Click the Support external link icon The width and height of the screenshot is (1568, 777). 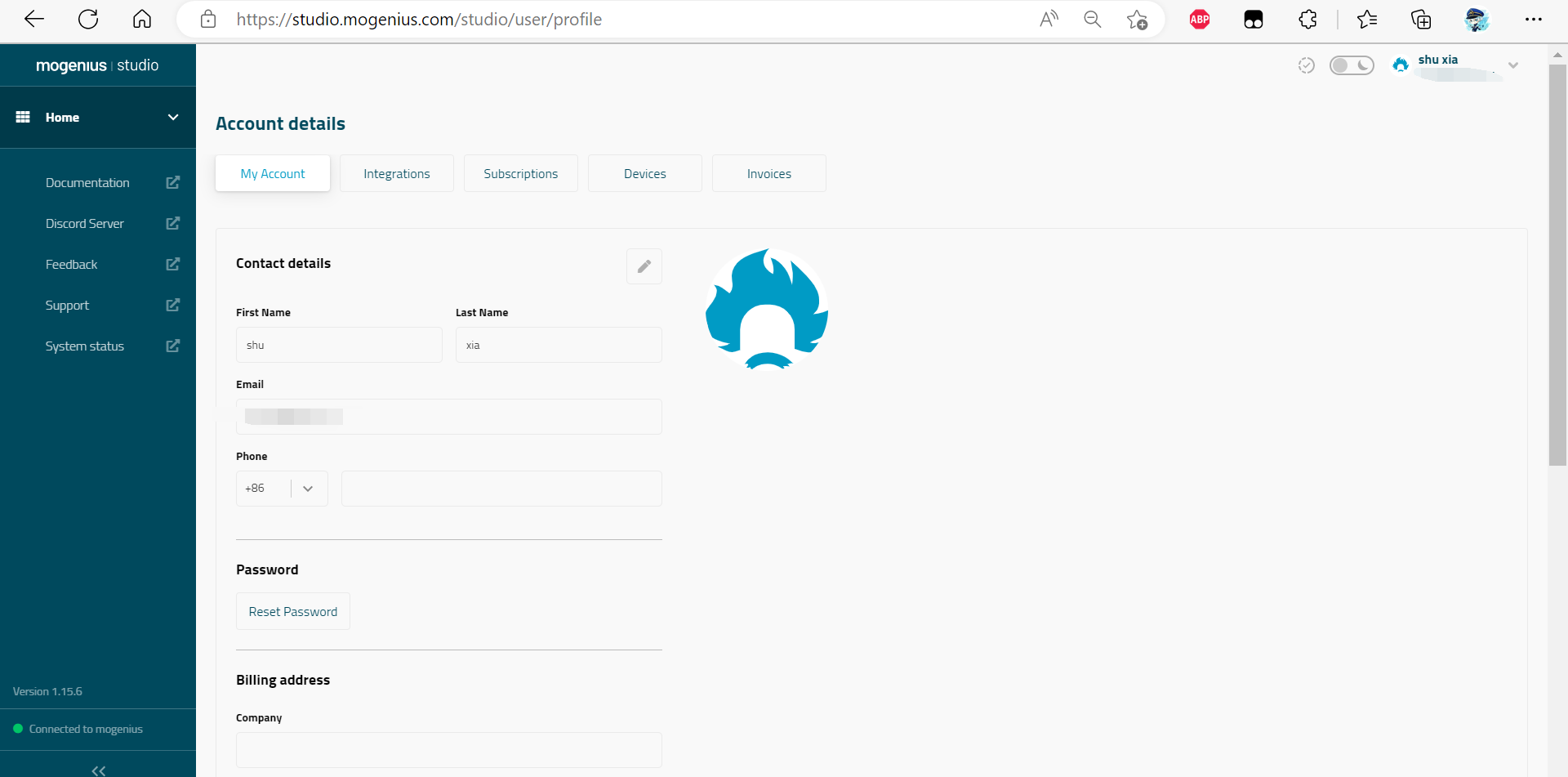point(172,305)
